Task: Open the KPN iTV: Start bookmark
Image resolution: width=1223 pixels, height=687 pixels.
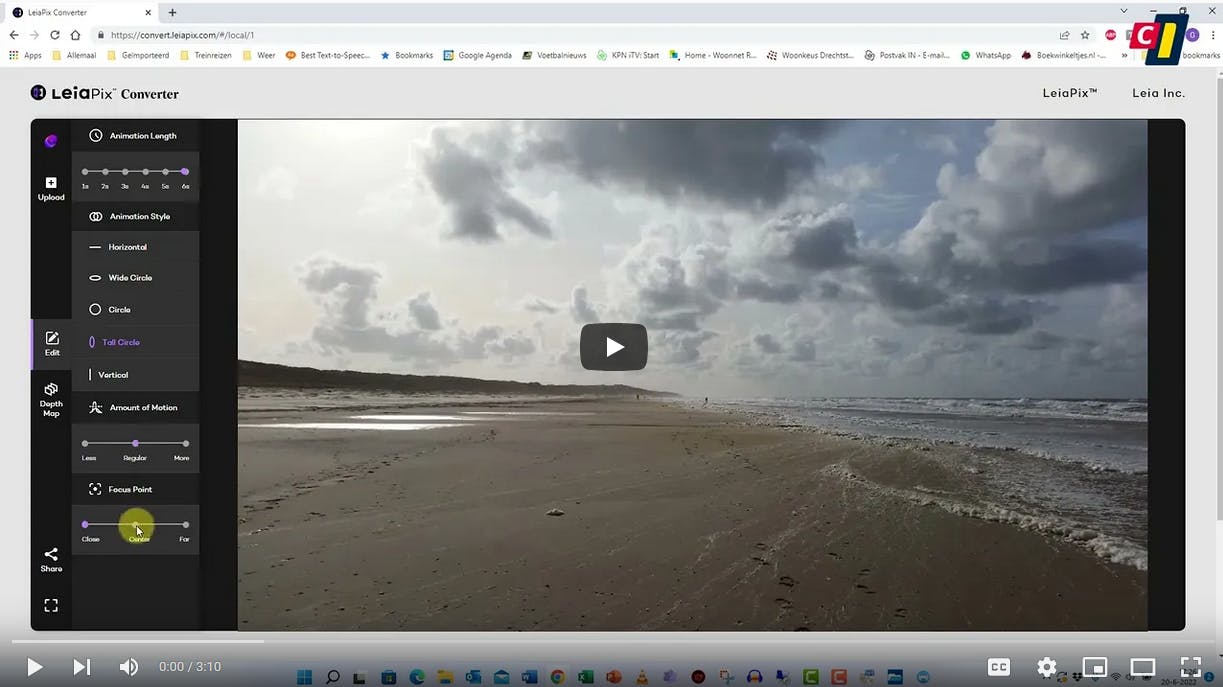Action: pos(628,56)
